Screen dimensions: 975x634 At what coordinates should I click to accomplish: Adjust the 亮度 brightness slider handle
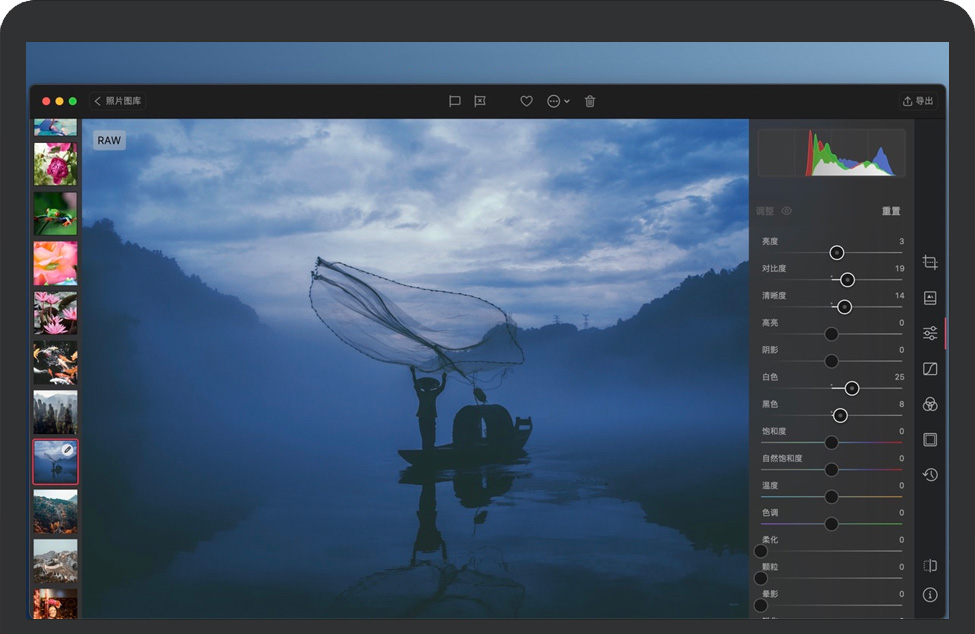[837, 253]
